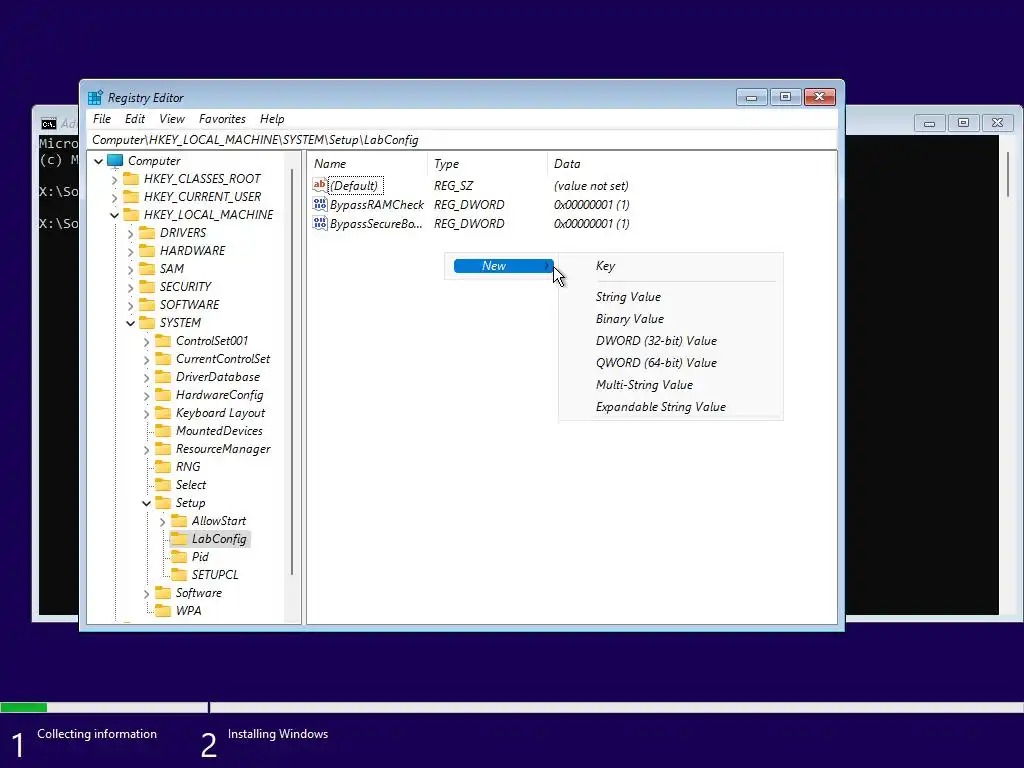This screenshot has height=768, width=1024.
Task: Click the Command Prompt window icon behind
Action: [x=49, y=123]
